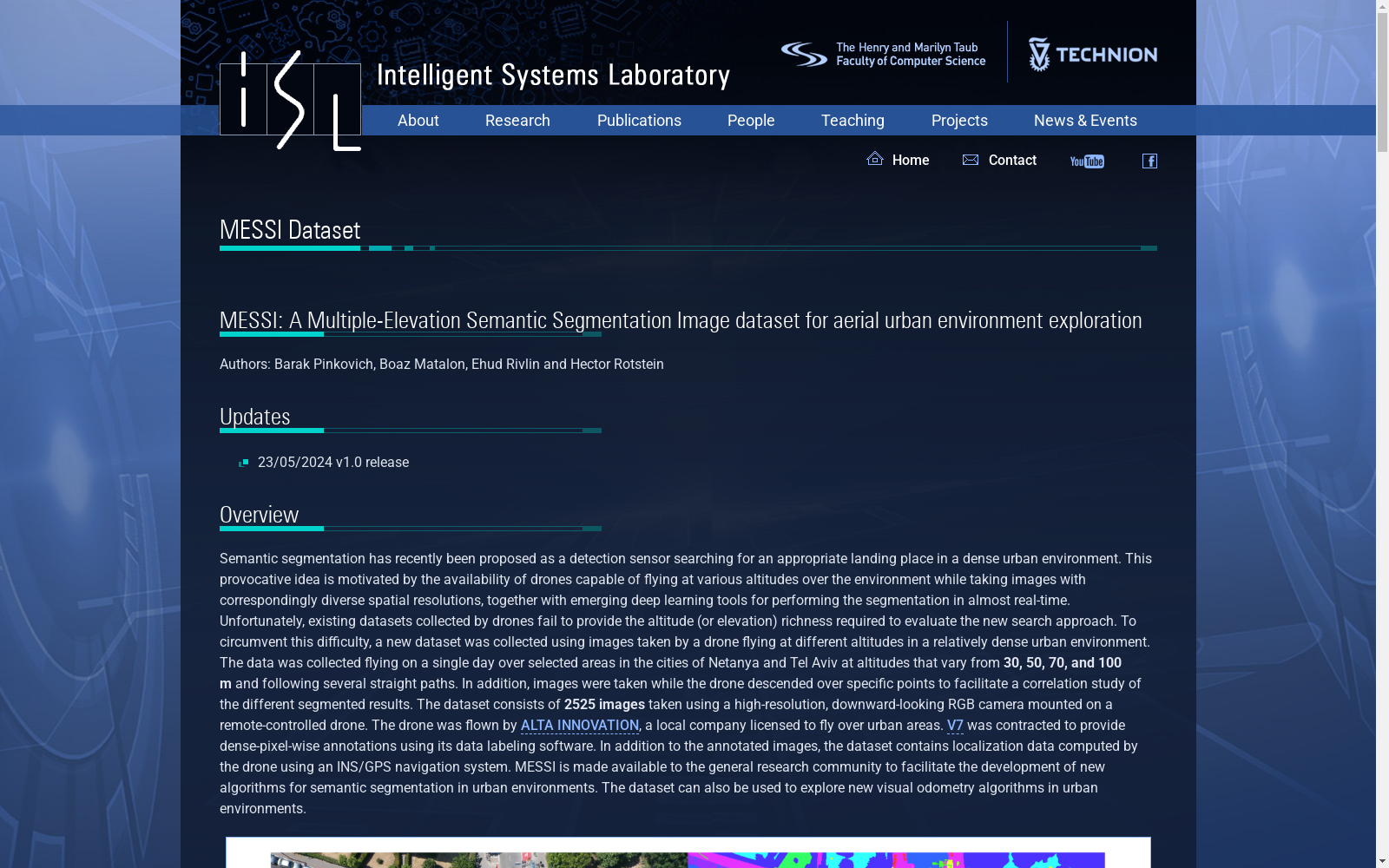Click the Overview heading
This screenshot has height=868, width=1389.
260,515
